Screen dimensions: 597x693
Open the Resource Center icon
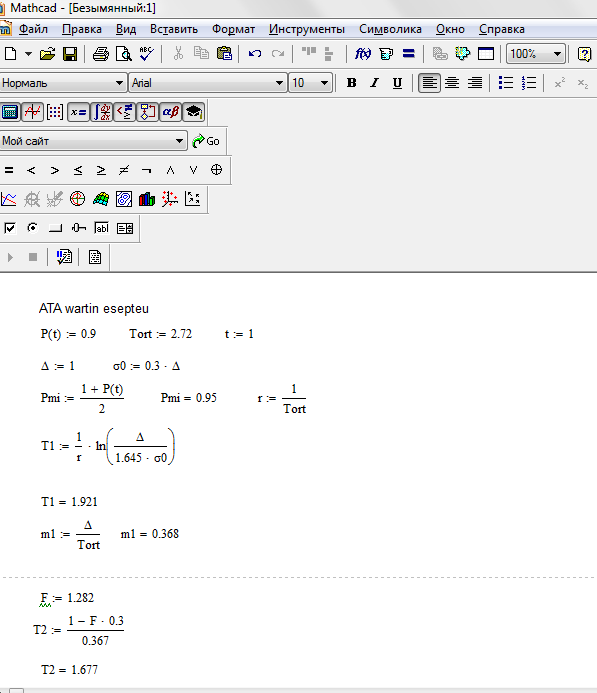pos(463,53)
